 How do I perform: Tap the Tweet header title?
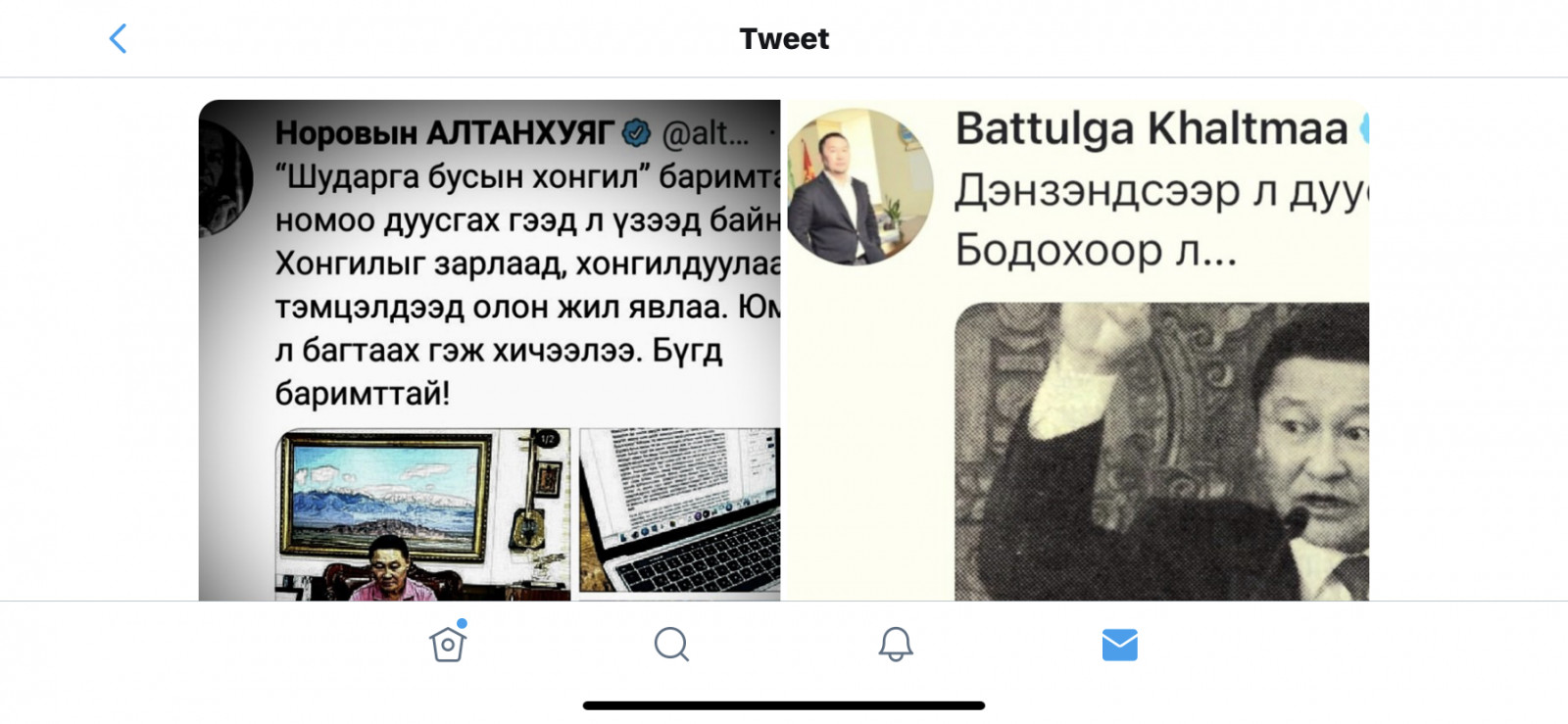click(784, 39)
